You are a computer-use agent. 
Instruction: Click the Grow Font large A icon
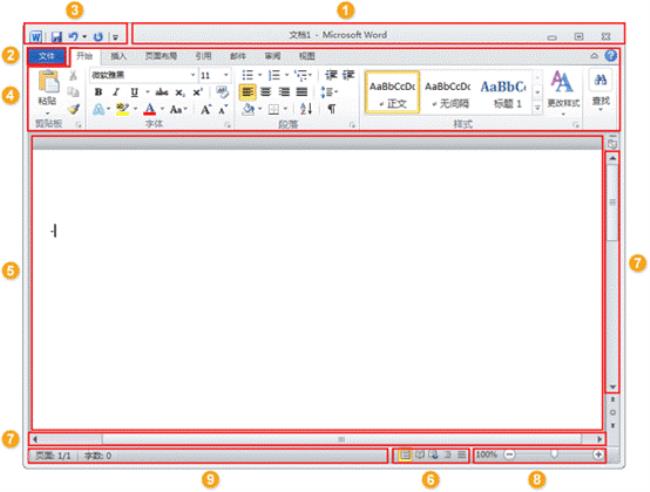tap(206, 109)
